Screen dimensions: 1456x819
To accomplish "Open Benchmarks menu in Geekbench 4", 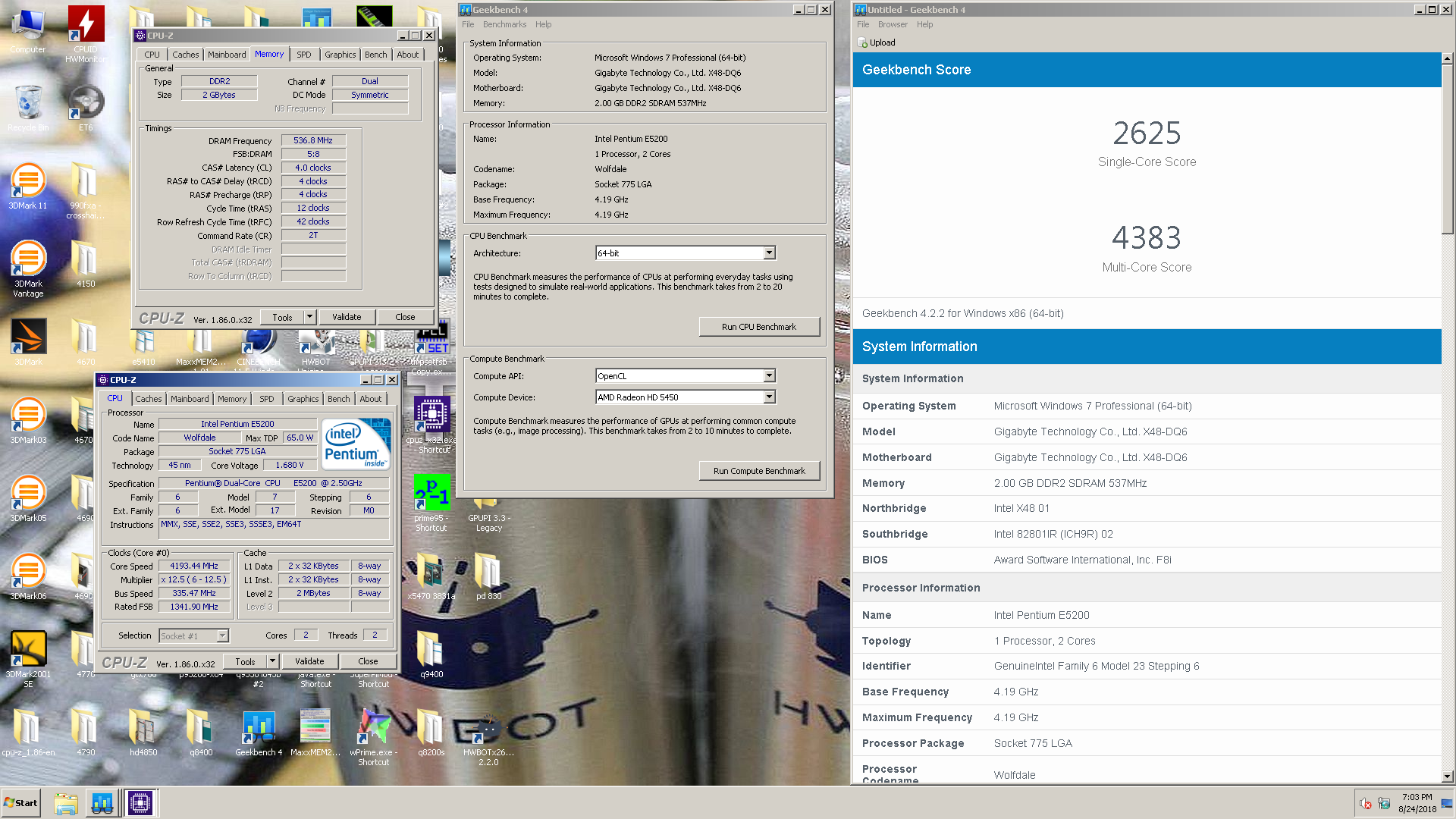I will (x=504, y=24).
